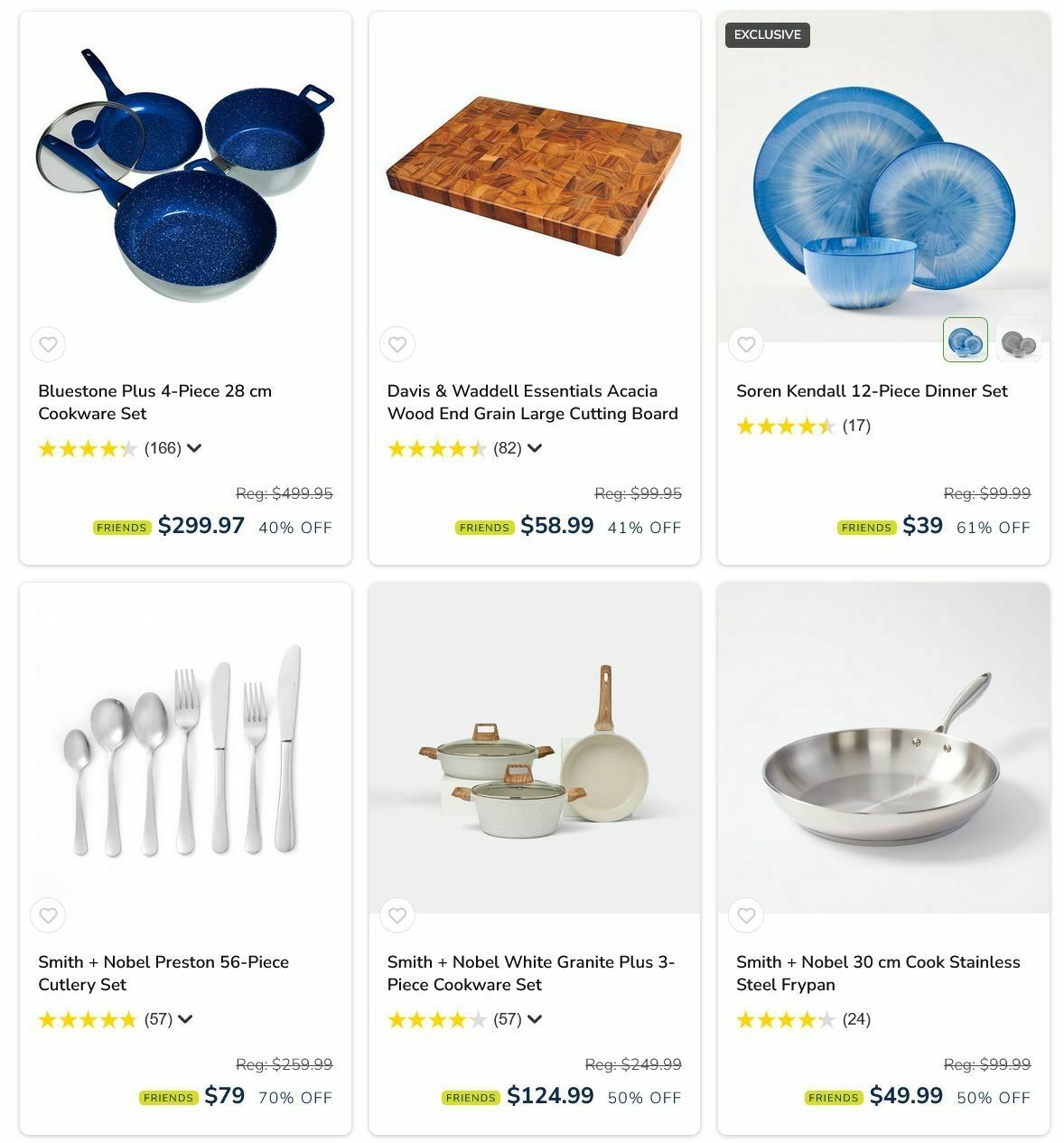Image resolution: width=1064 pixels, height=1143 pixels.
Task: Click the EXCLUSIVE badge on dinner set
Action: coord(768,35)
